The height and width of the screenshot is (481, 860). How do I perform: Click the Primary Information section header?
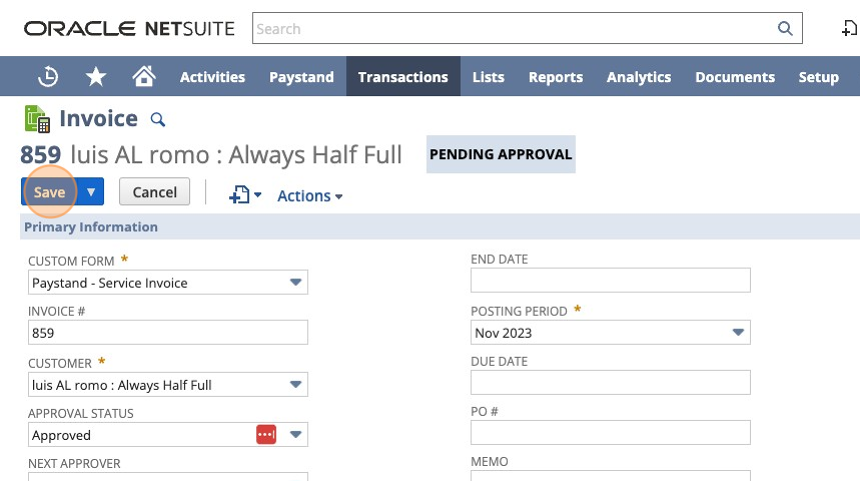pyautogui.click(x=440, y=227)
